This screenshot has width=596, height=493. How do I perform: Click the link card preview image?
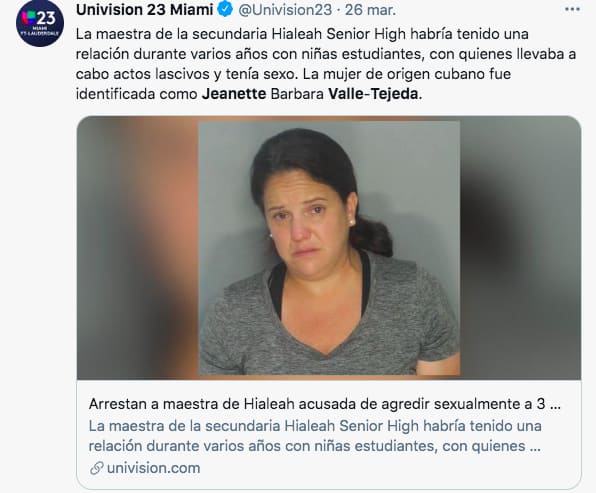329,247
